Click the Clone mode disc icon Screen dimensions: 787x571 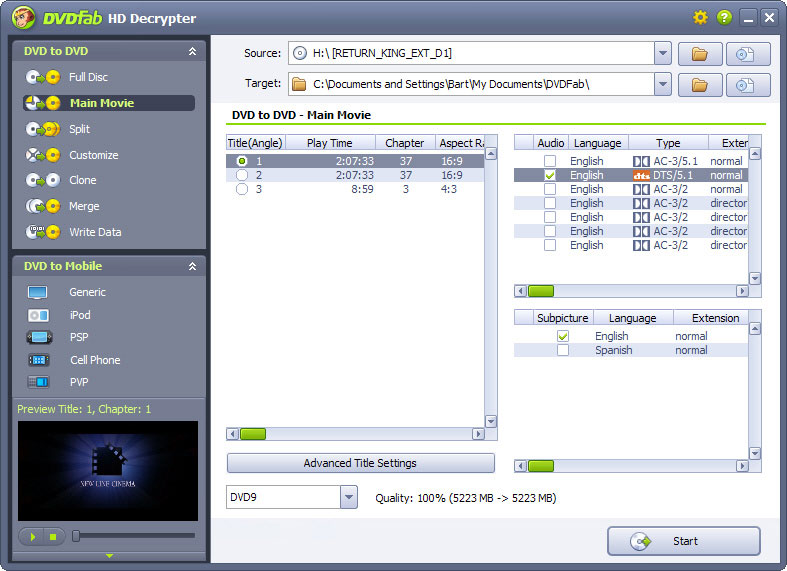coord(43,180)
